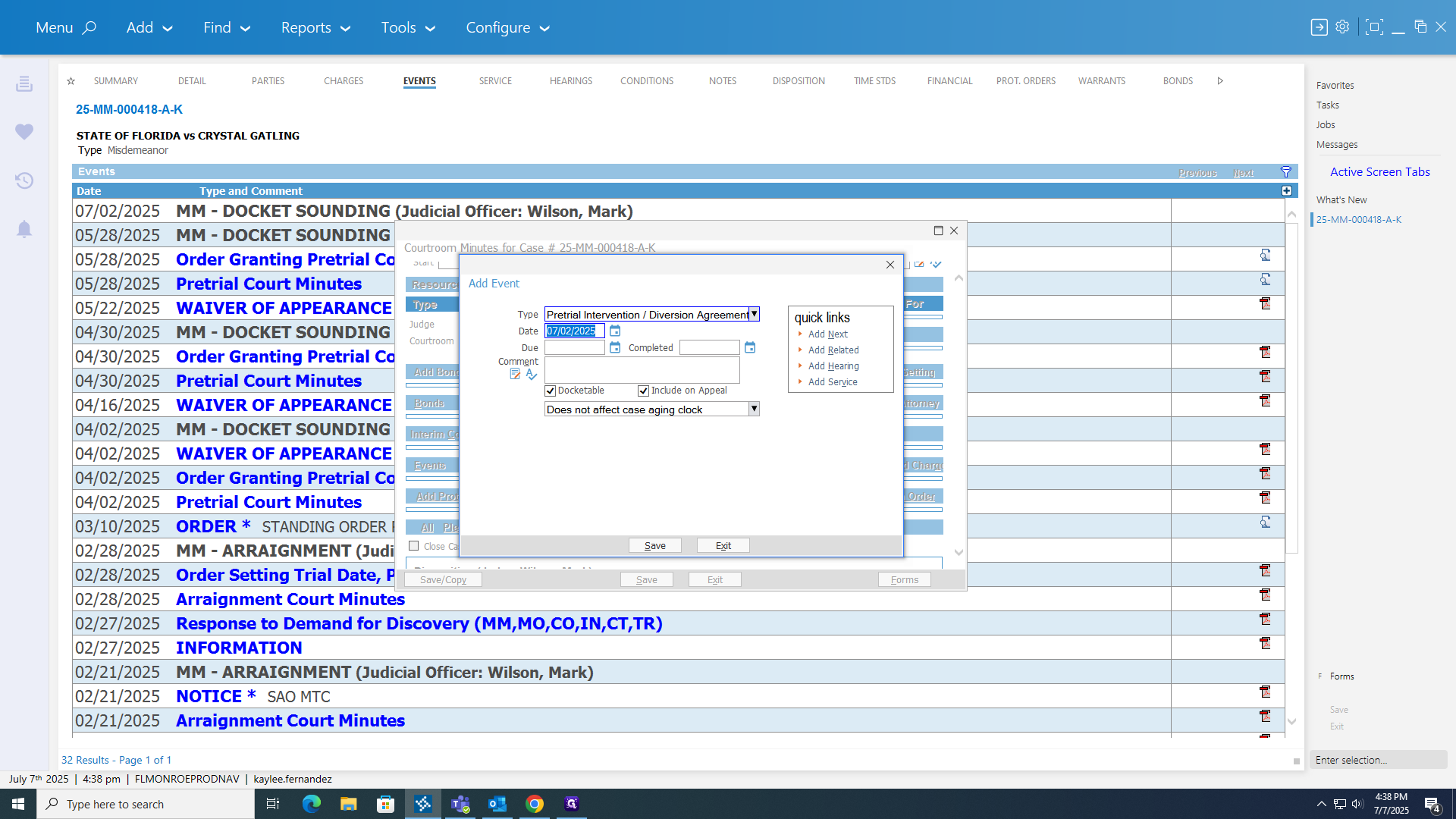
Task: Click the left sidebar documents icon
Action: pos(24,83)
